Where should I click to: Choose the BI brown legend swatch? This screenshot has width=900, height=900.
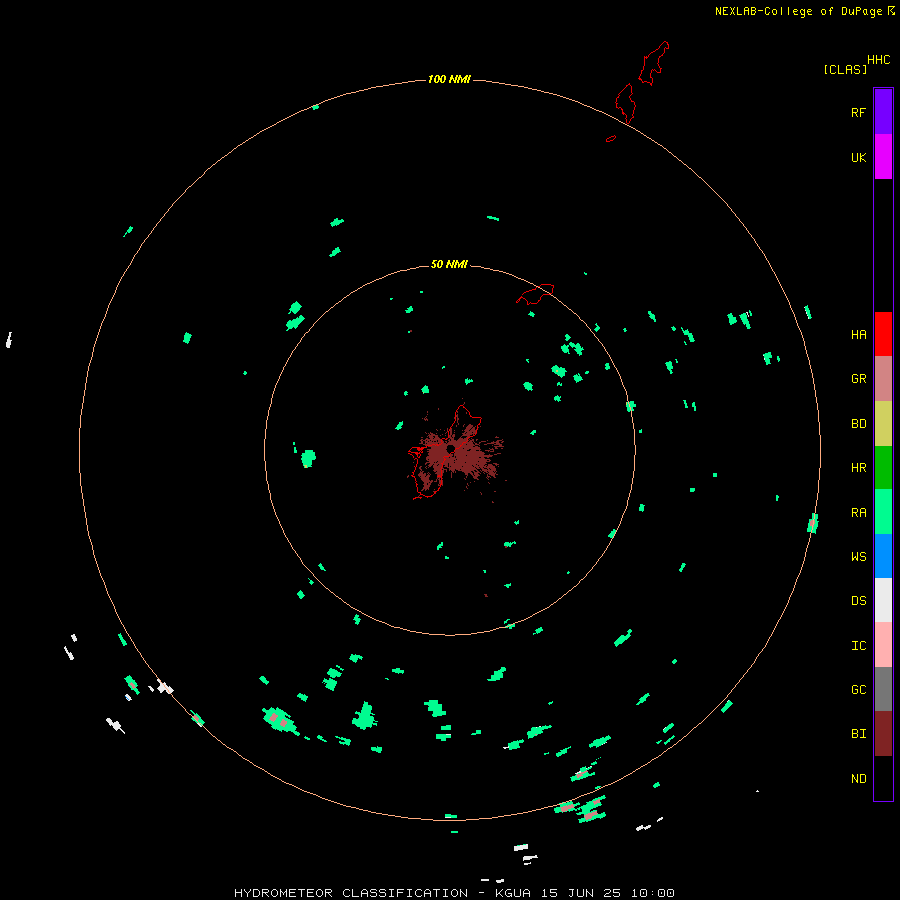[883, 734]
